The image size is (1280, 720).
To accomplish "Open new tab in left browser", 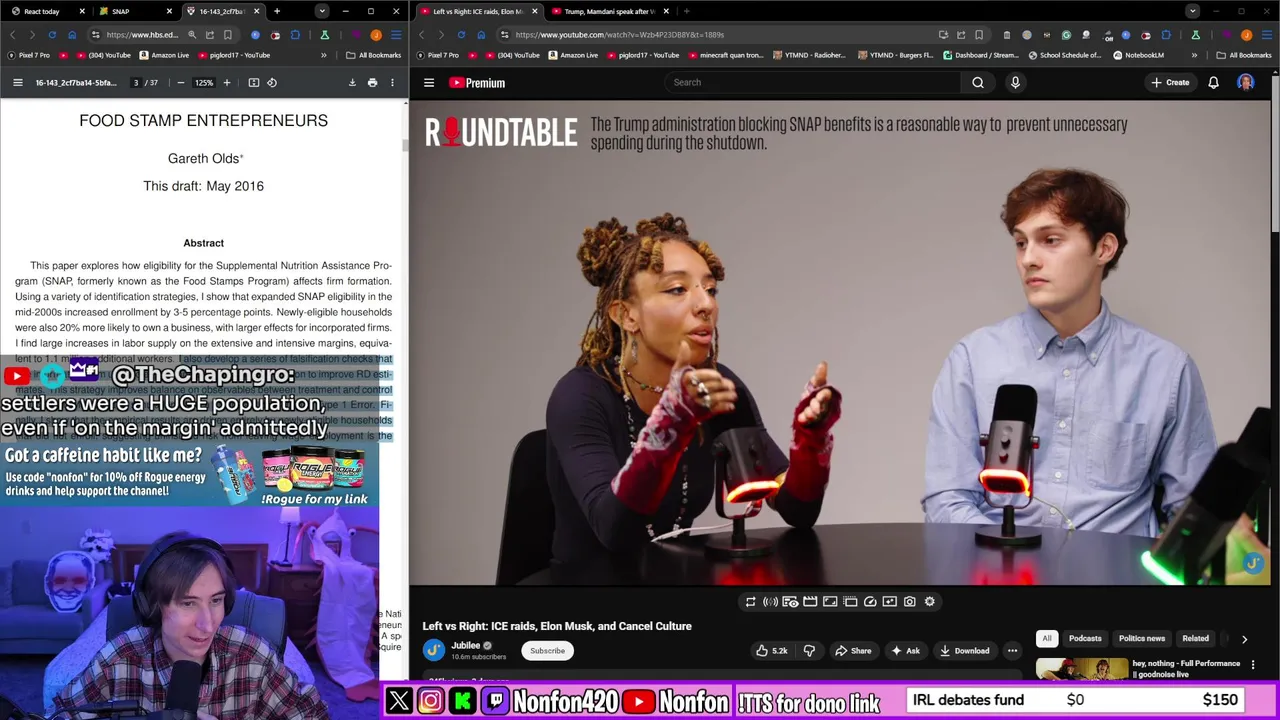I will point(277,11).
